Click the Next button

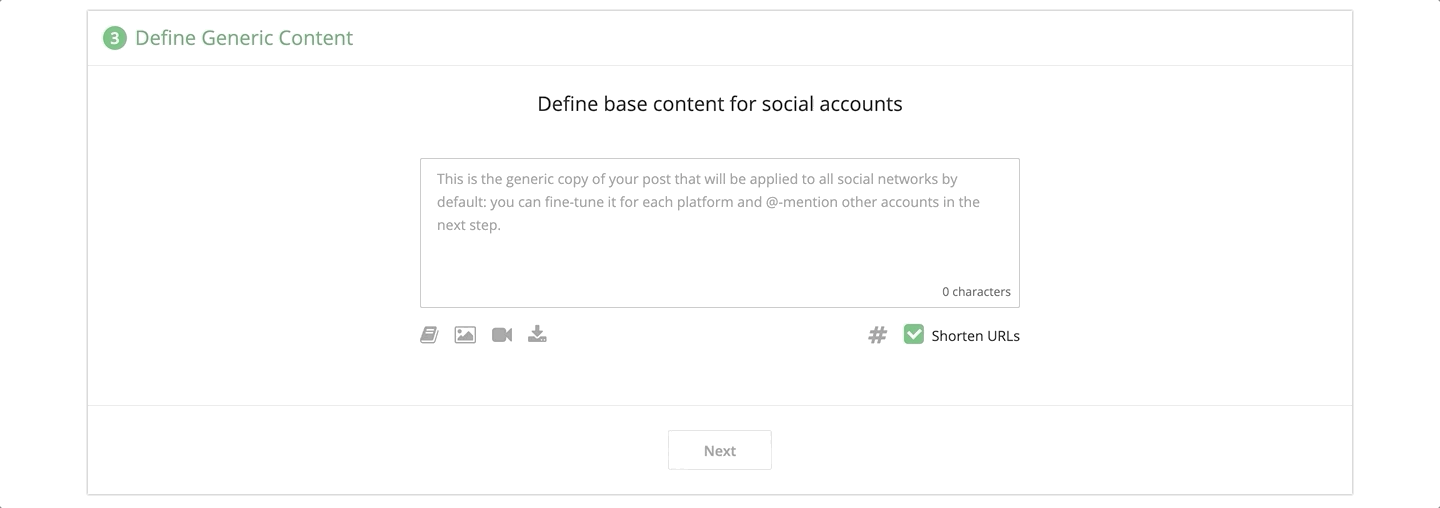point(720,450)
